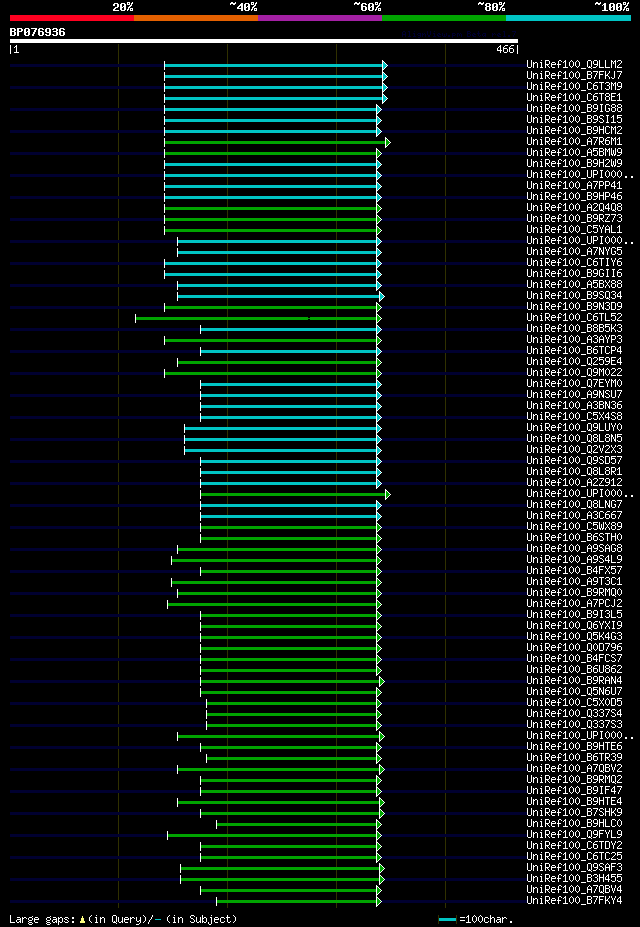Click the cyan ~100% identity legend segment
The height and width of the screenshot is (927, 640).
tap(568, 18)
